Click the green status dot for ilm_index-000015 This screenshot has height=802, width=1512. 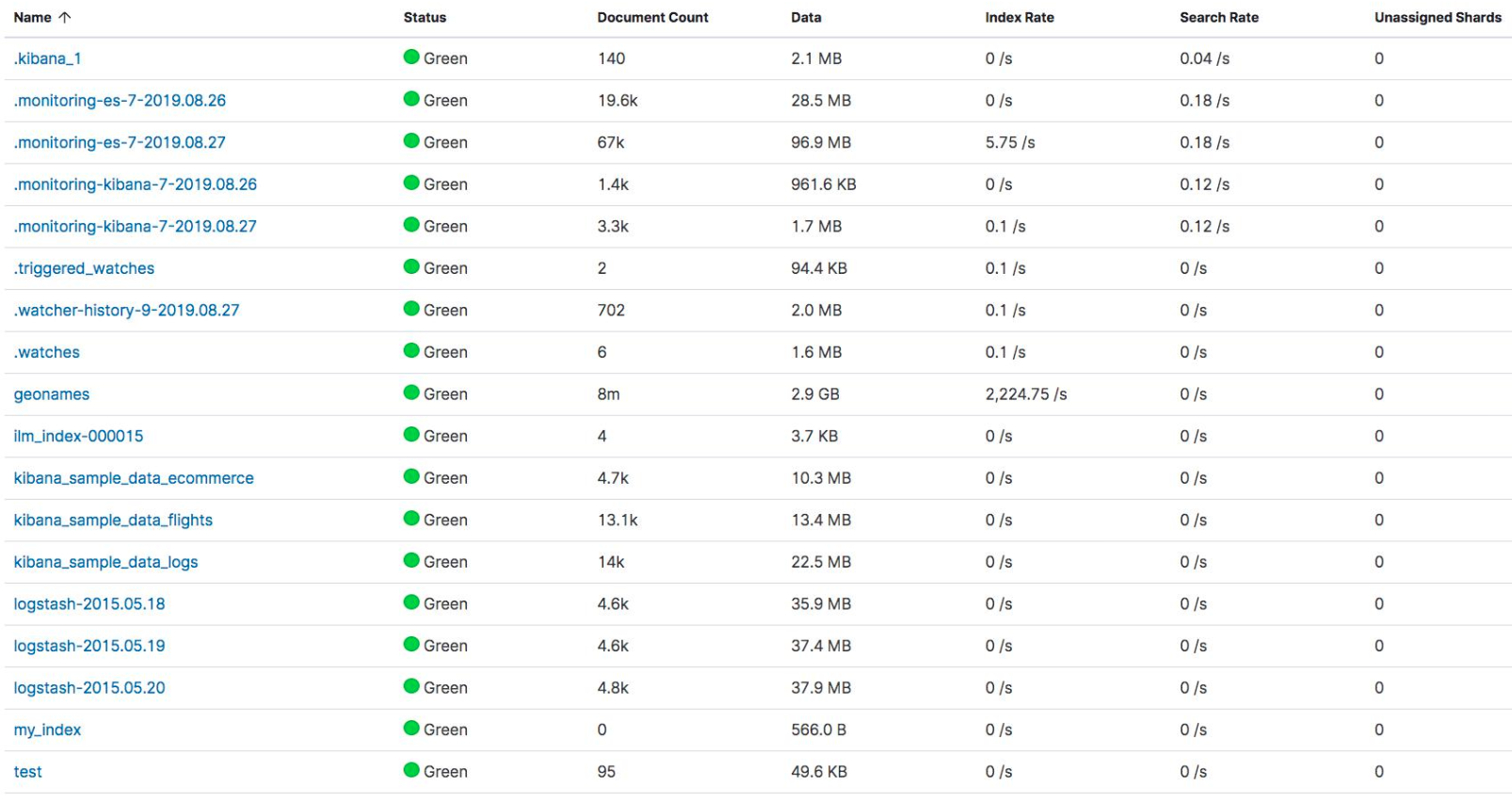[411, 434]
